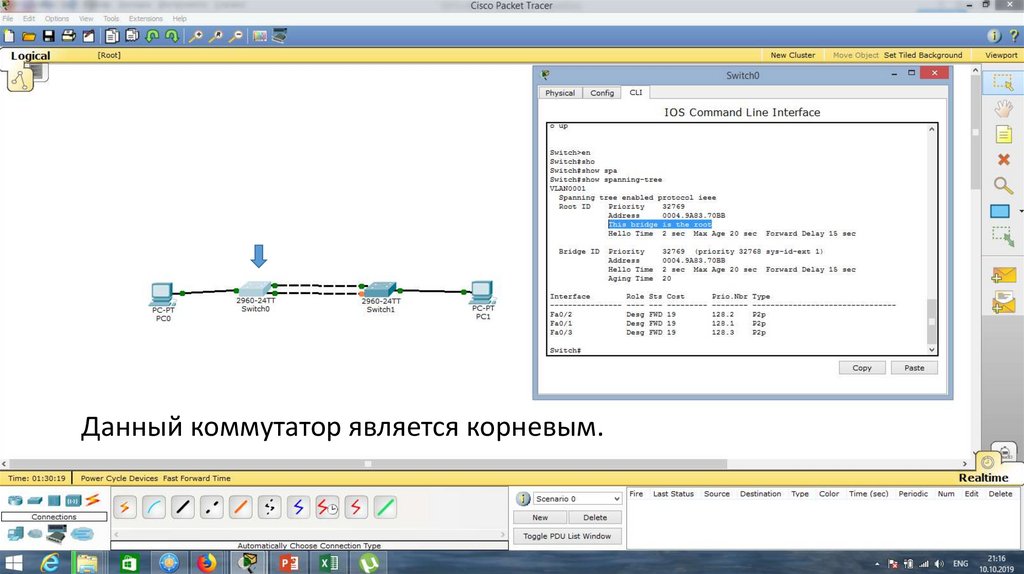Select the Switches device category icon

(35, 501)
